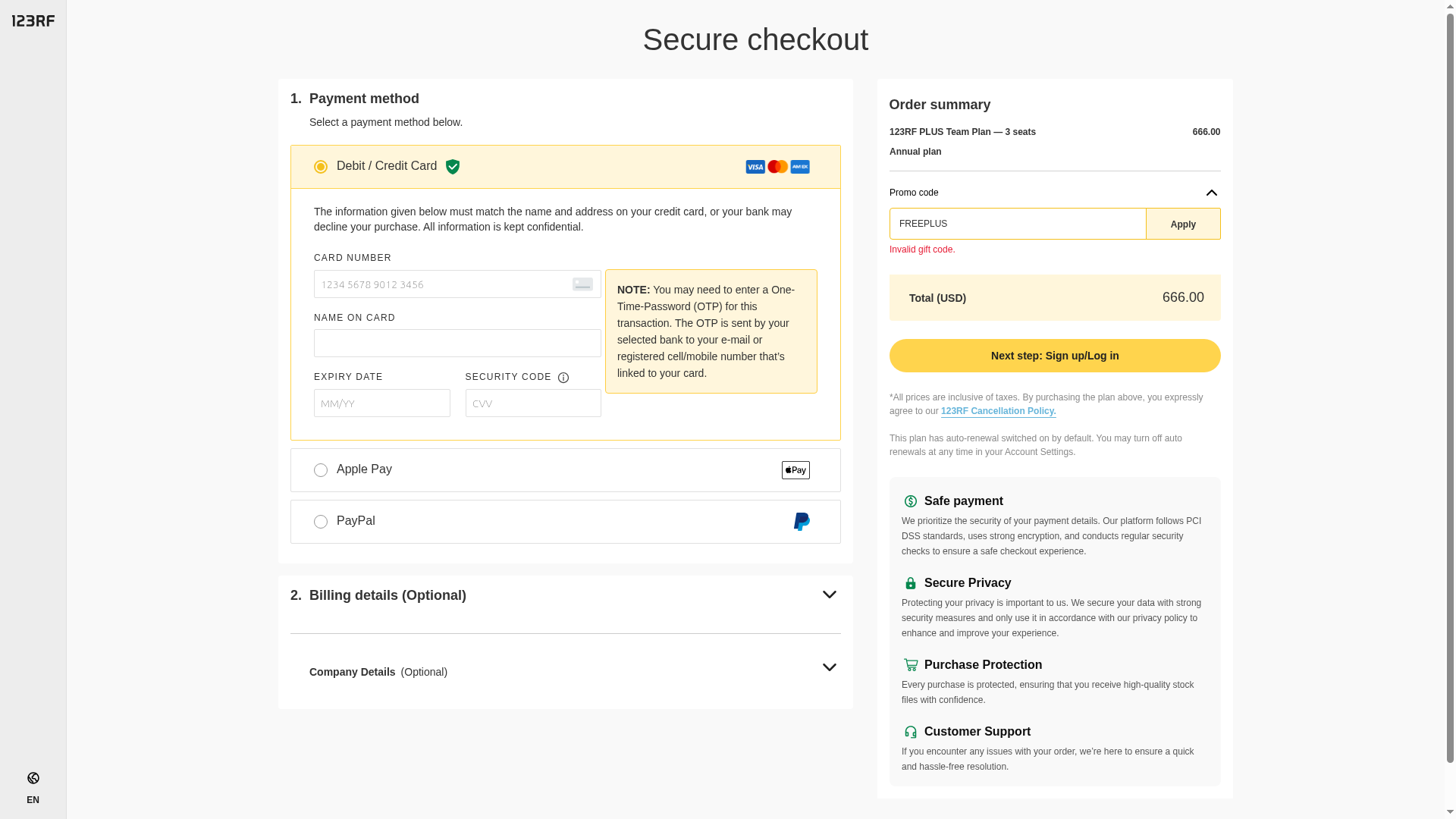Click the card icon in number field
This screenshot has width=1456, height=819.
point(582,284)
